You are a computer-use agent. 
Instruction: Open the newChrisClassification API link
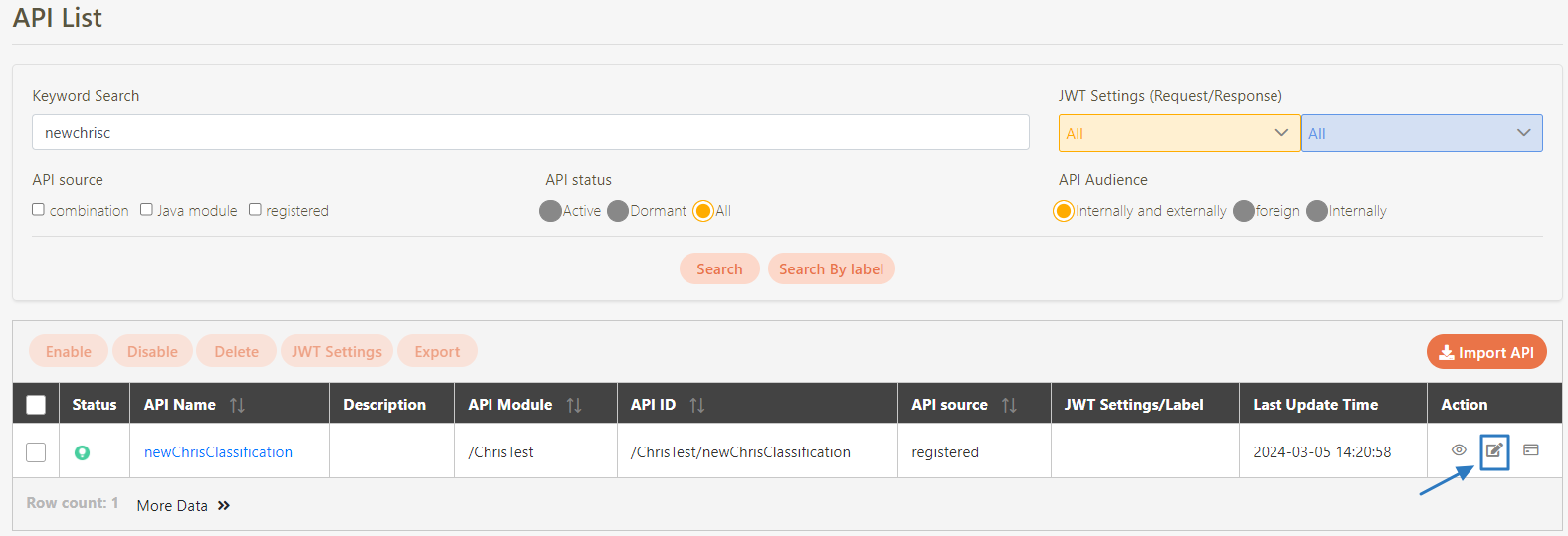(x=218, y=452)
